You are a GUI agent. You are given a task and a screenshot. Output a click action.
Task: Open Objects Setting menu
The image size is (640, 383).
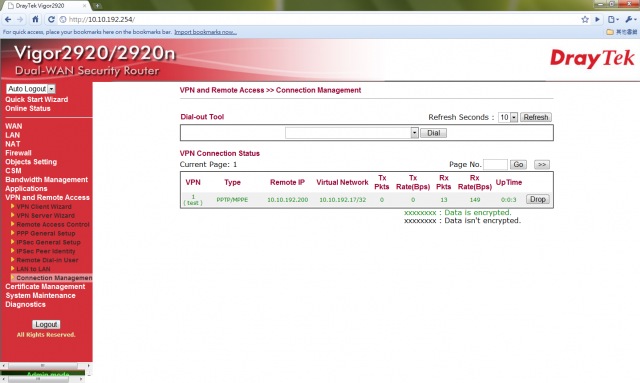click(31, 162)
